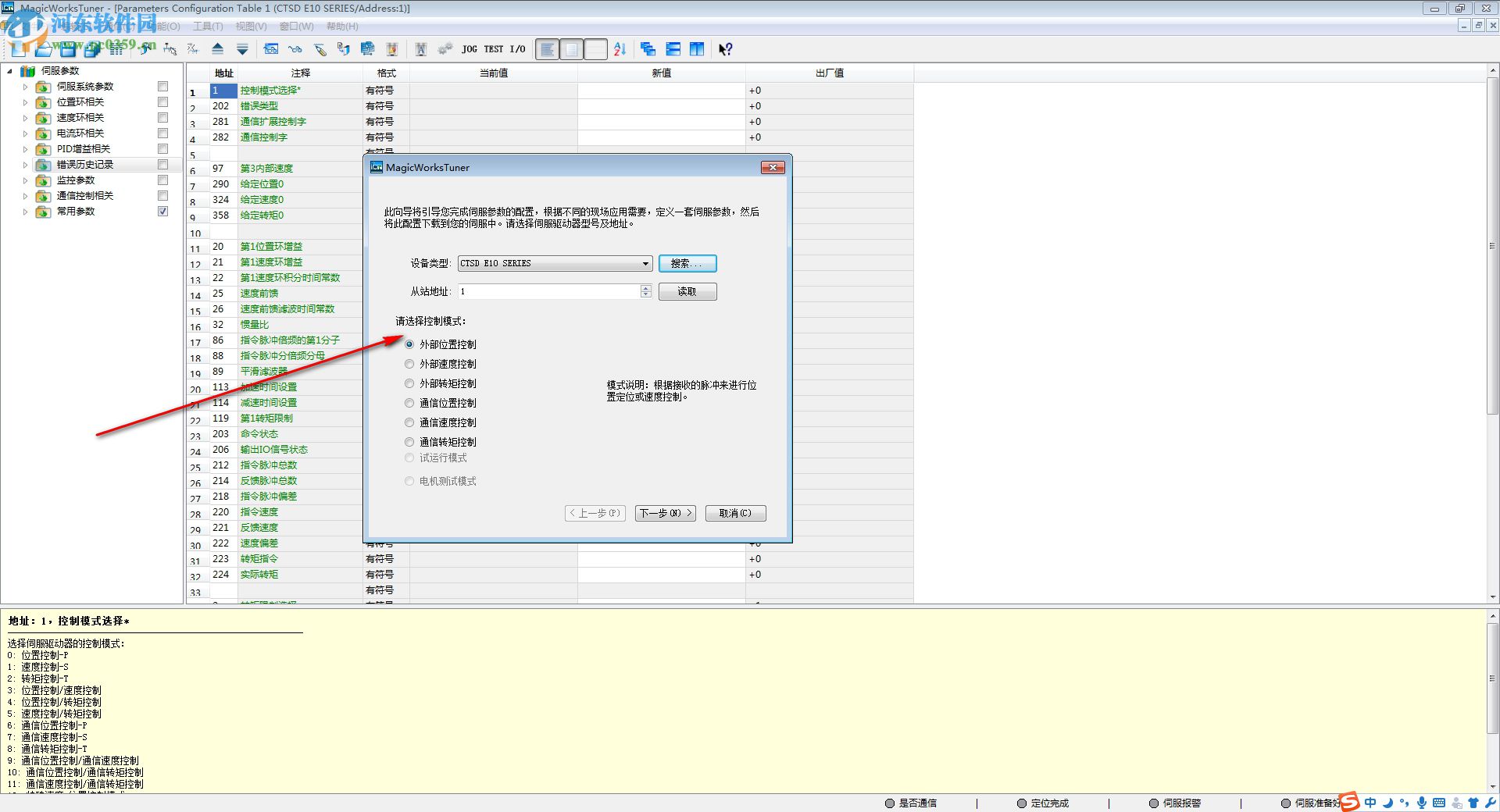The image size is (1500, 812).
Task: Expand the 通信控制相关 tree node
Action: (x=25, y=196)
